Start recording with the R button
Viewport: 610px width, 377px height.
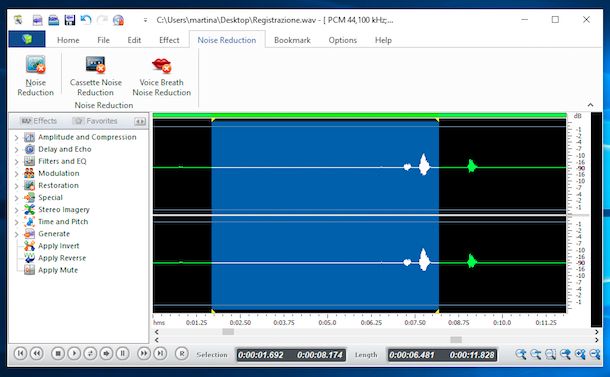[x=181, y=354]
